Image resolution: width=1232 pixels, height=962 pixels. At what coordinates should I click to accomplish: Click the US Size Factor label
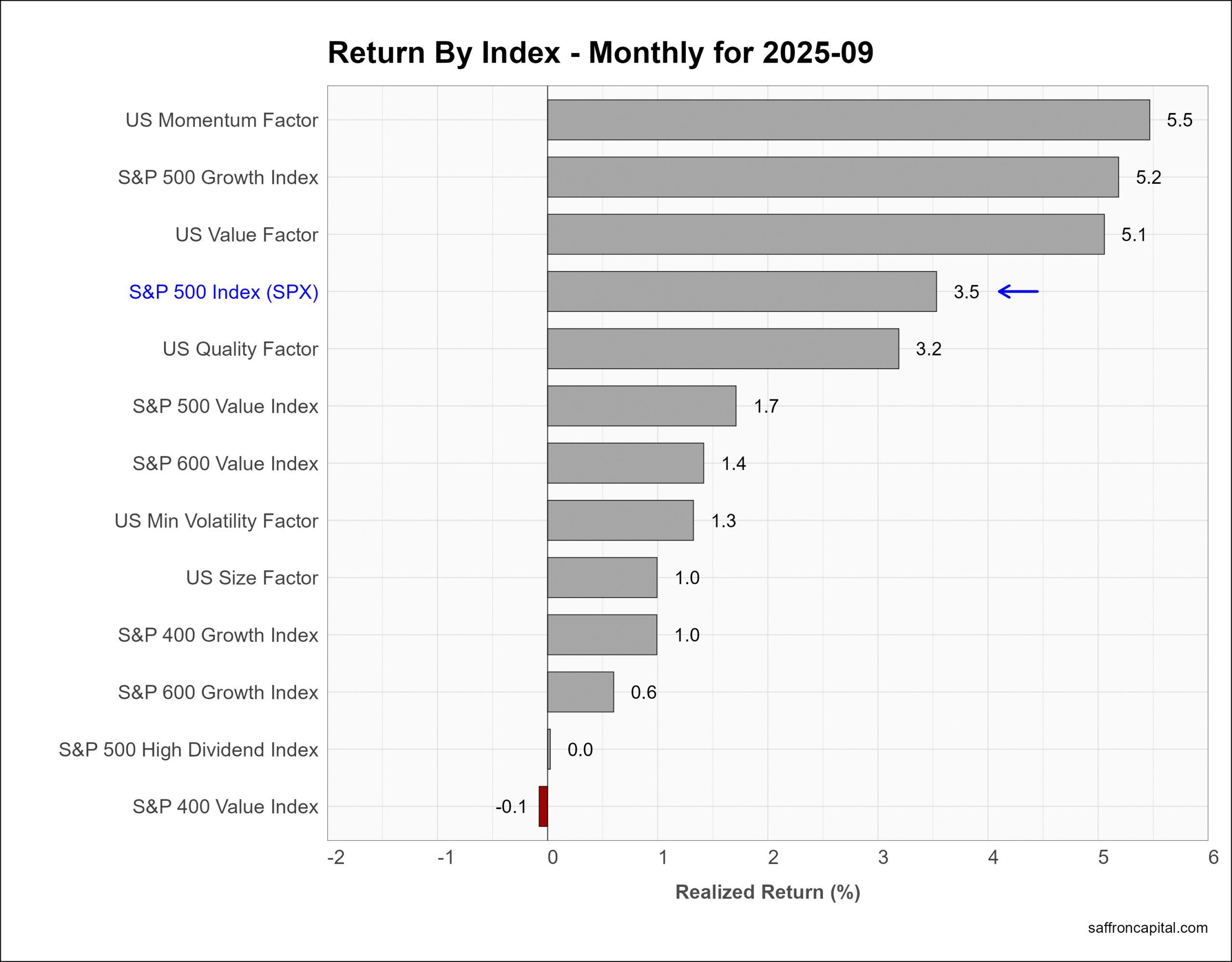(252, 578)
